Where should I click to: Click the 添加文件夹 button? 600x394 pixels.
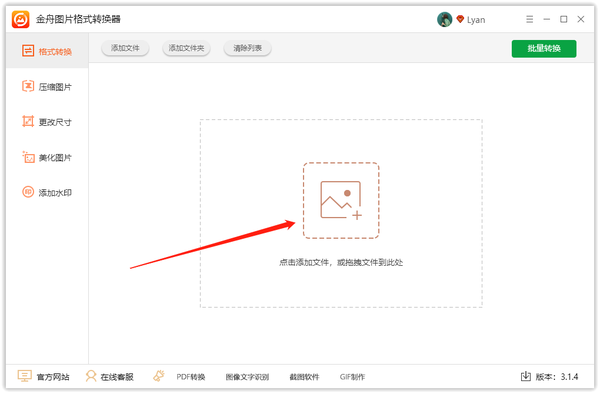pos(186,48)
